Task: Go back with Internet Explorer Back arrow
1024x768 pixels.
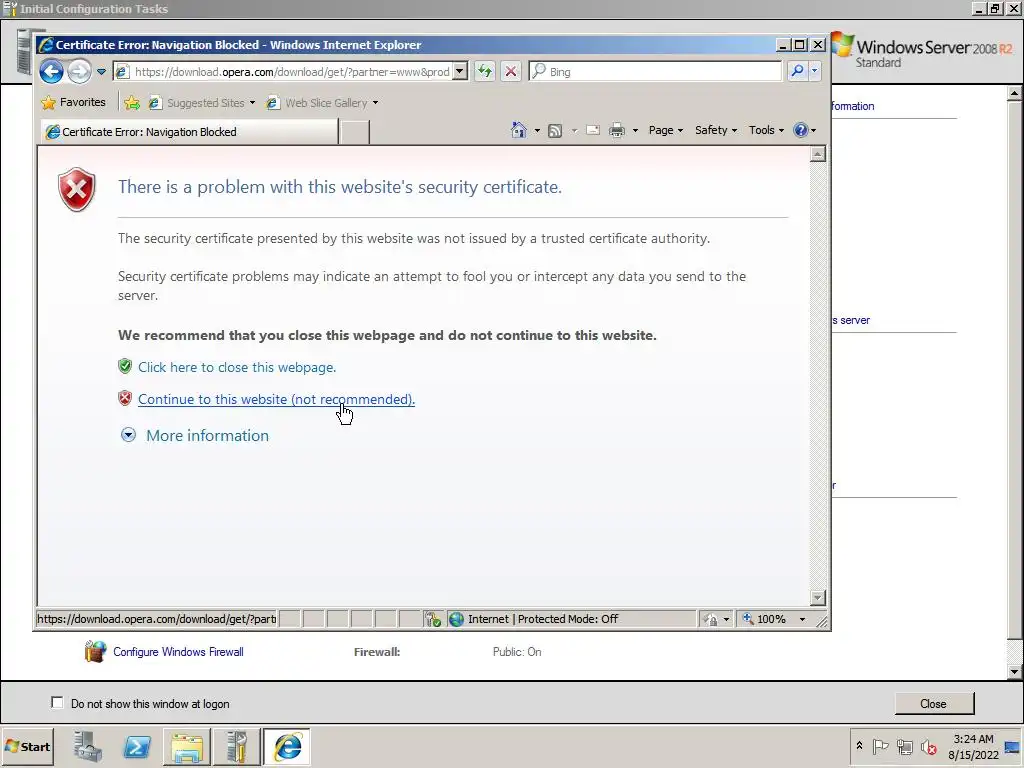Action: click(51, 71)
